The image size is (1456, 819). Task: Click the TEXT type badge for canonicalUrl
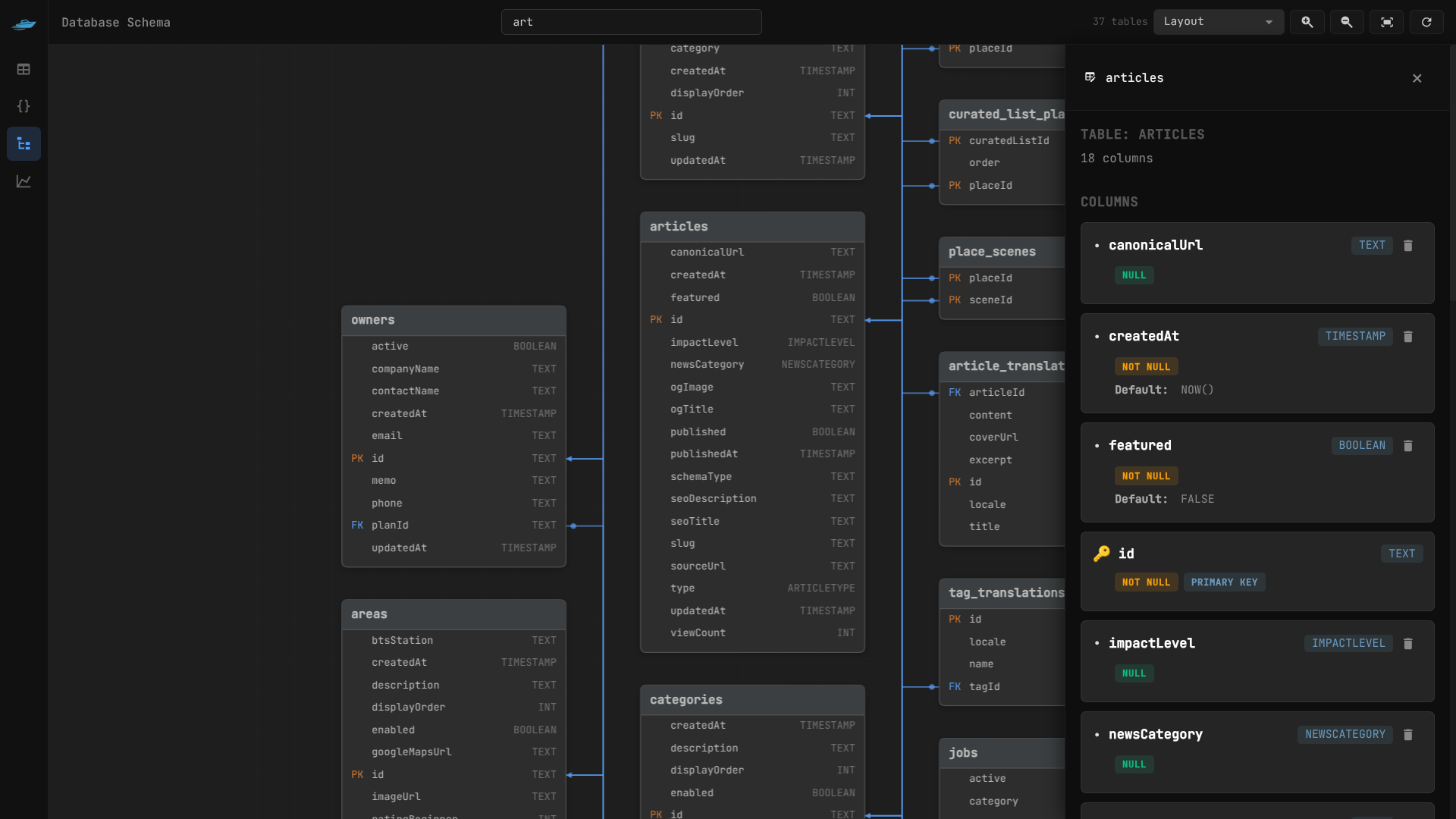point(1372,246)
